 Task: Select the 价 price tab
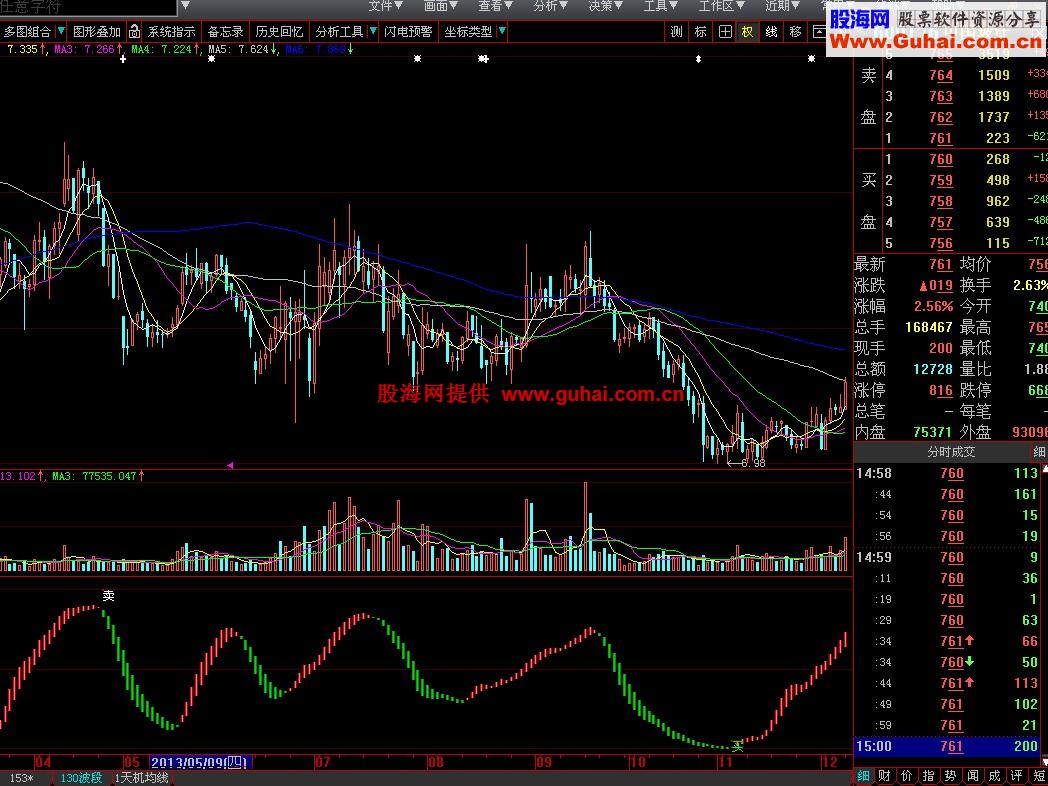click(x=906, y=777)
